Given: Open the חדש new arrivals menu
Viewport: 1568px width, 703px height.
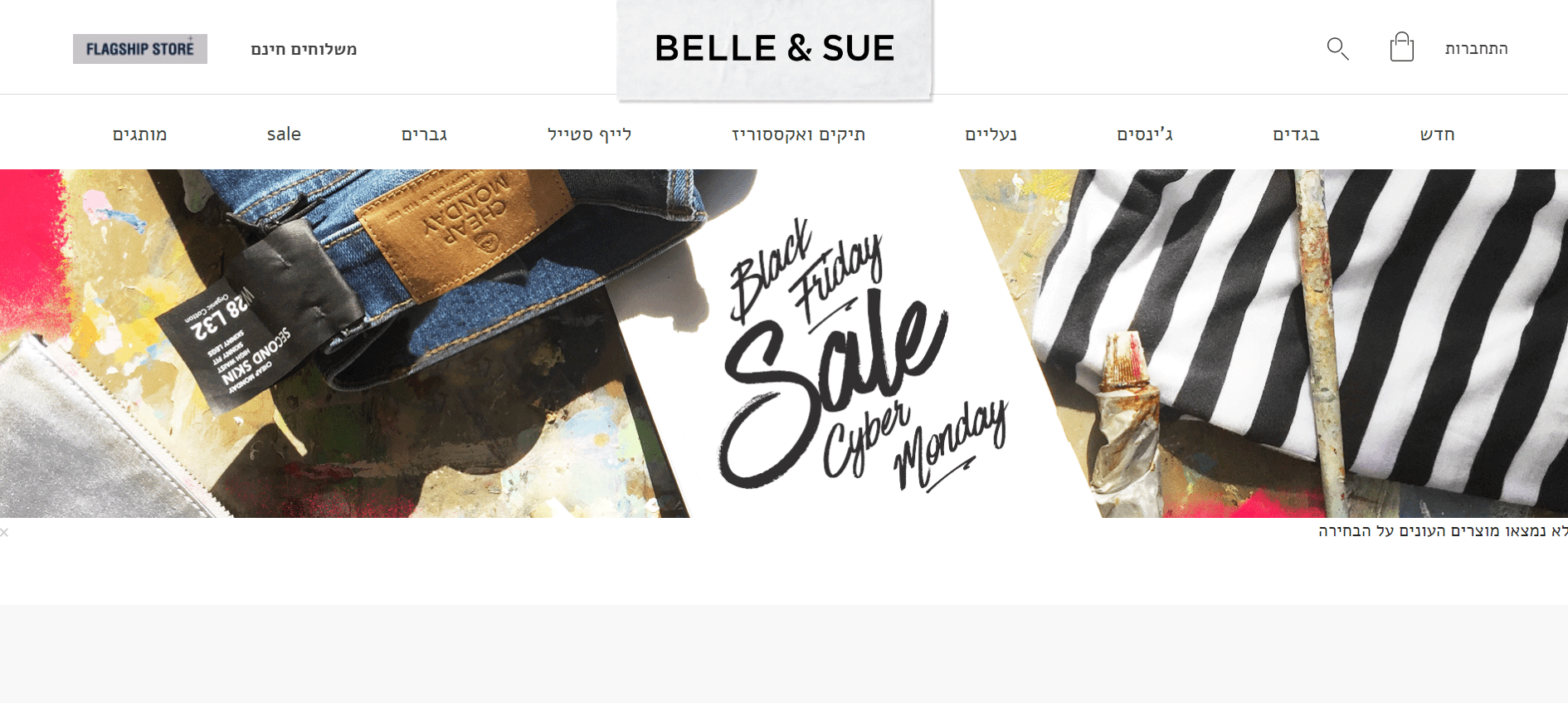Looking at the screenshot, I should (x=1437, y=134).
